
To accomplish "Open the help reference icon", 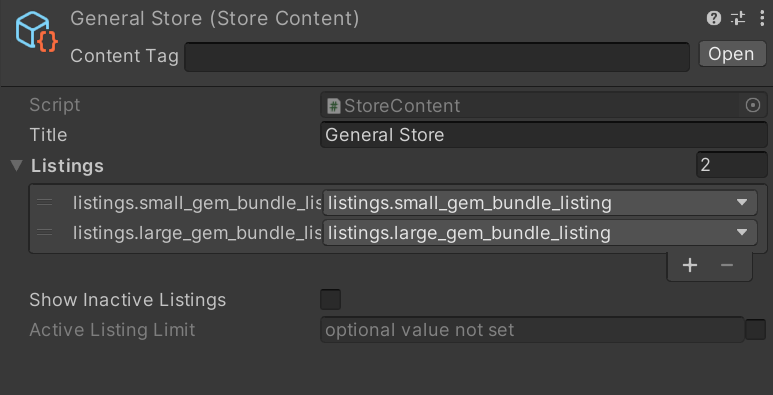I will pos(713,19).
